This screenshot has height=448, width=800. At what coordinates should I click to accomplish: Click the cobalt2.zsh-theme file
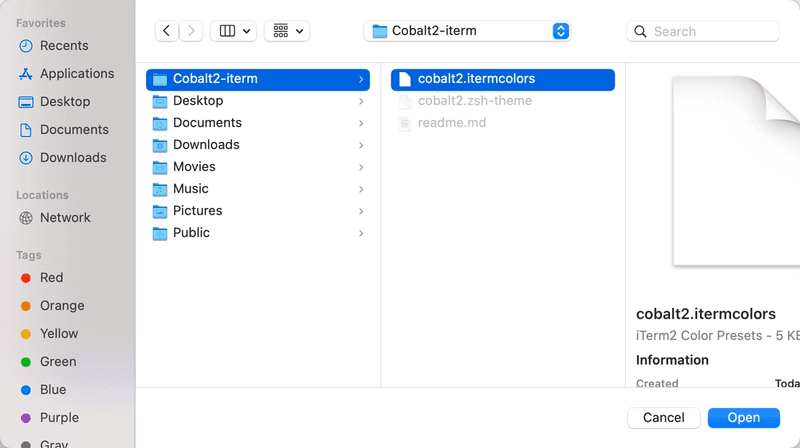click(503, 101)
